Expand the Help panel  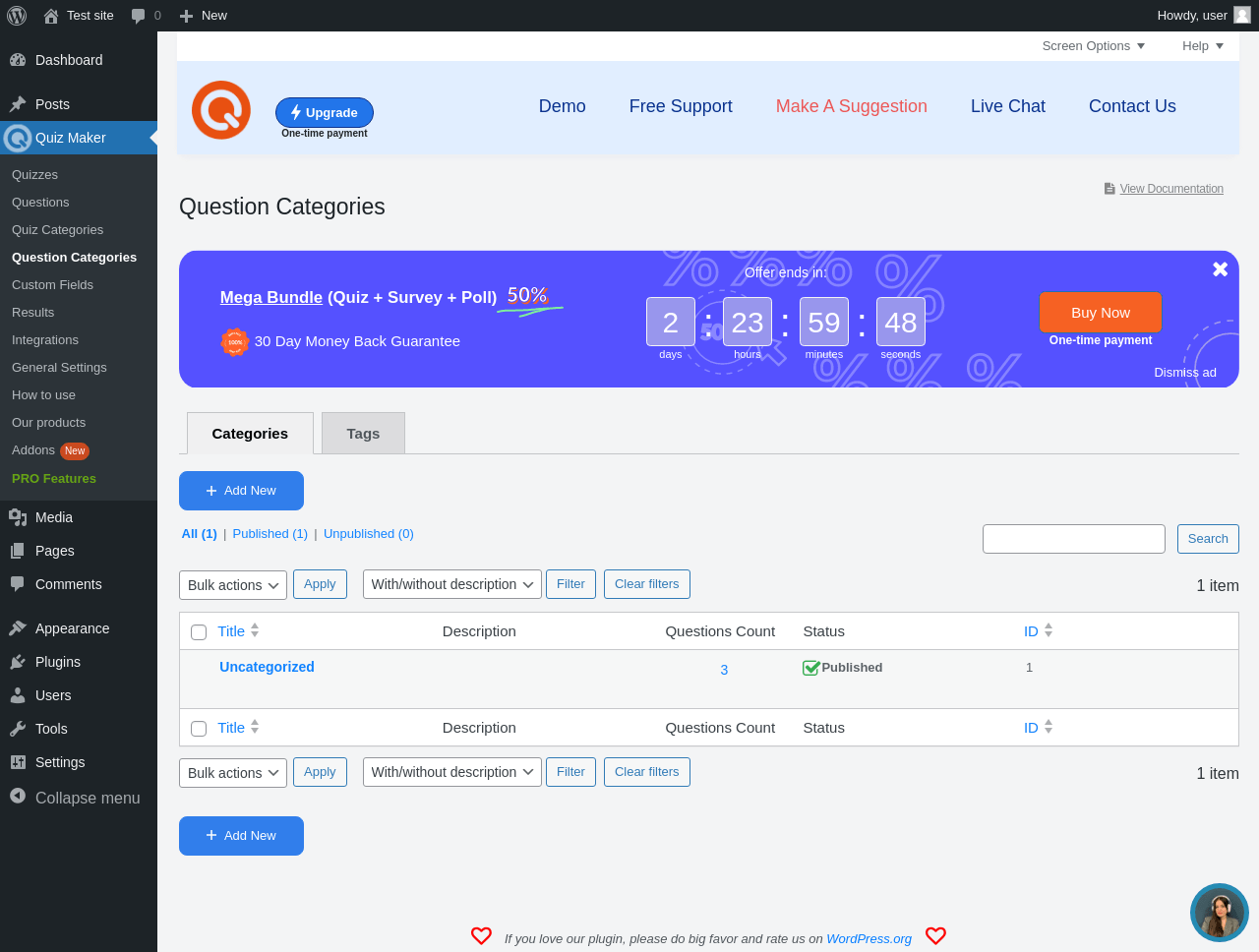tap(1203, 46)
